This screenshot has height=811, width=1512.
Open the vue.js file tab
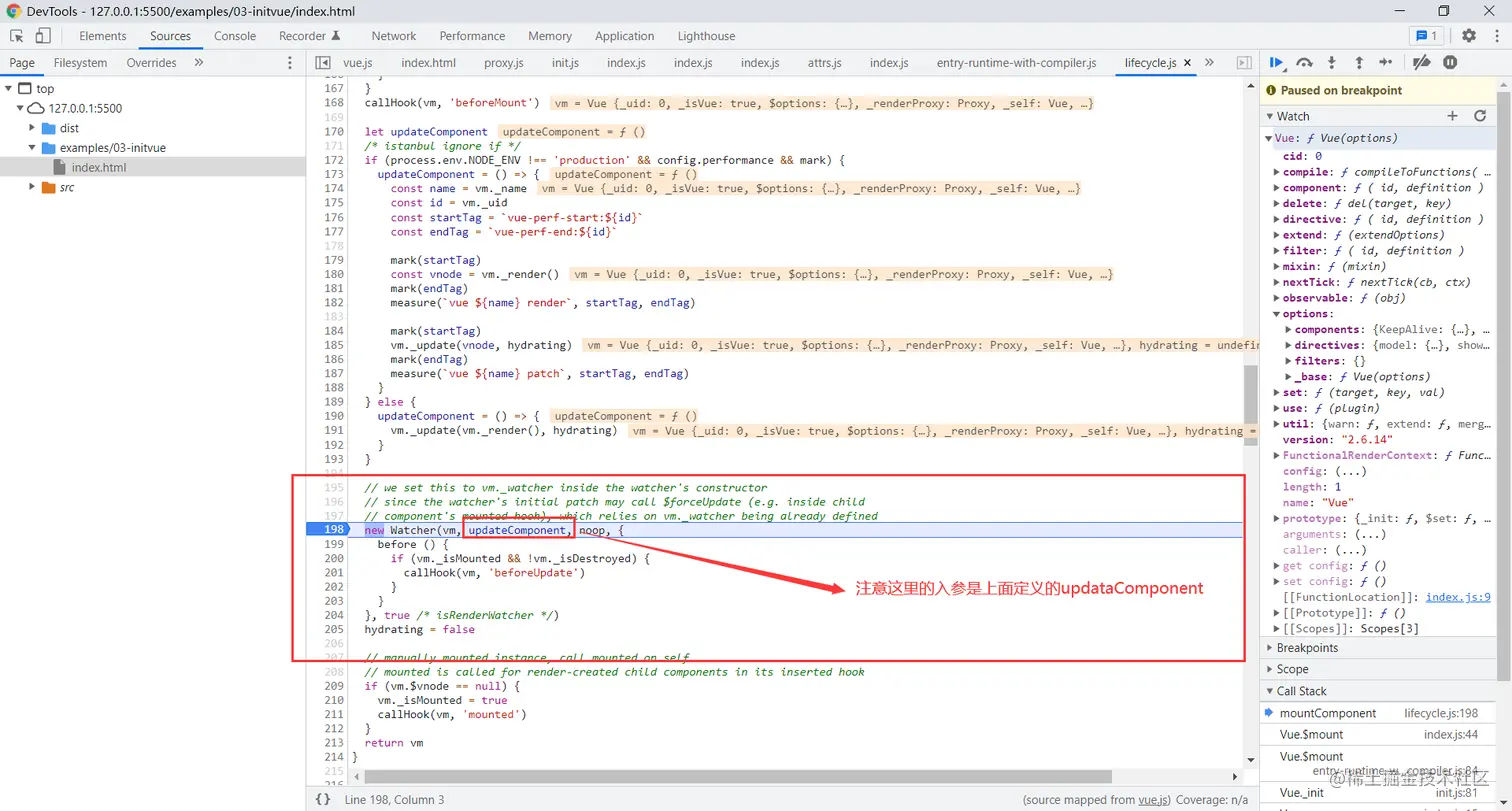[x=357, y=62]
